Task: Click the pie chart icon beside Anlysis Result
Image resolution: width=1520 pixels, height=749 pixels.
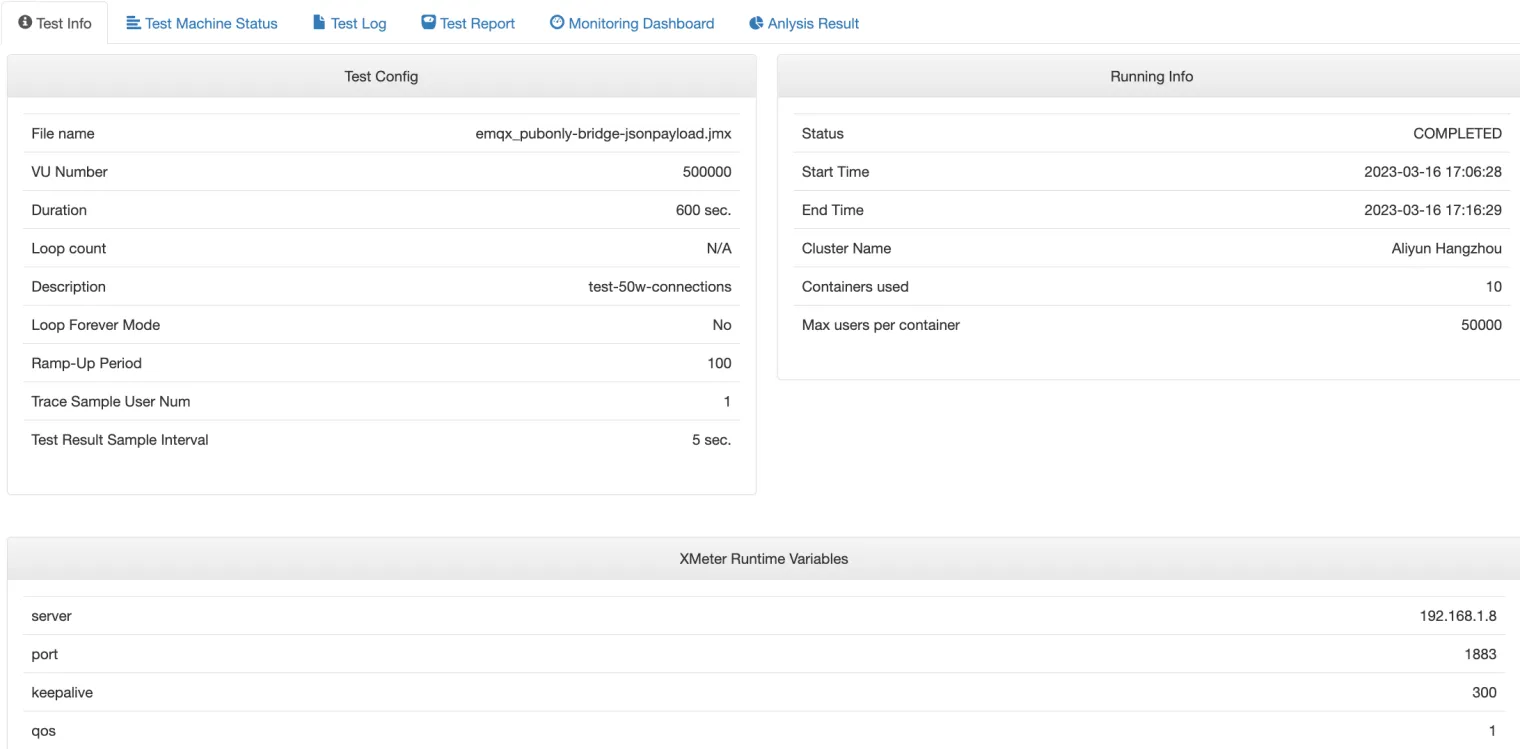Action: (756, 23)
